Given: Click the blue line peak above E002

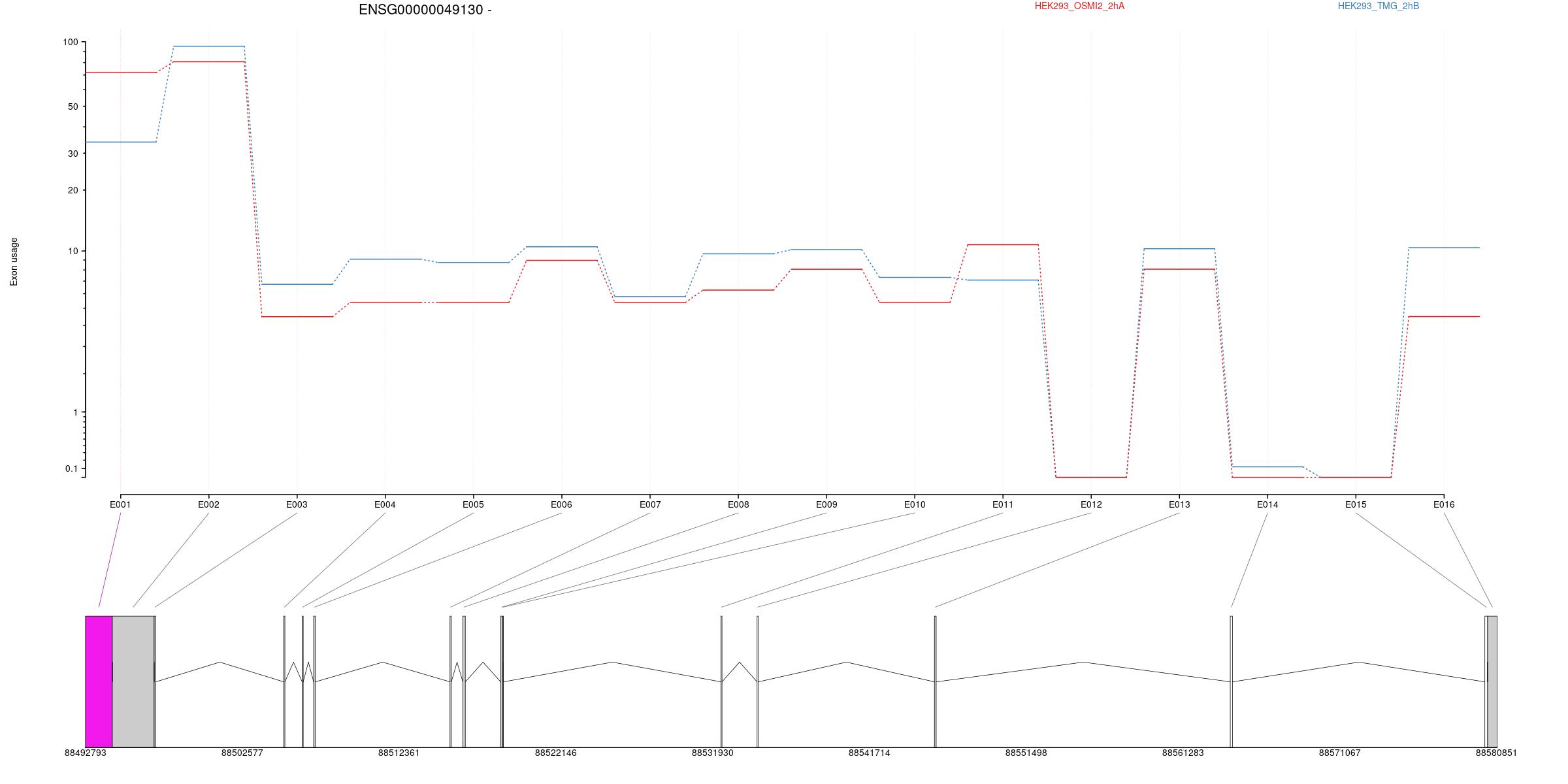Looking at the screenshot, I should pos(209,46).
